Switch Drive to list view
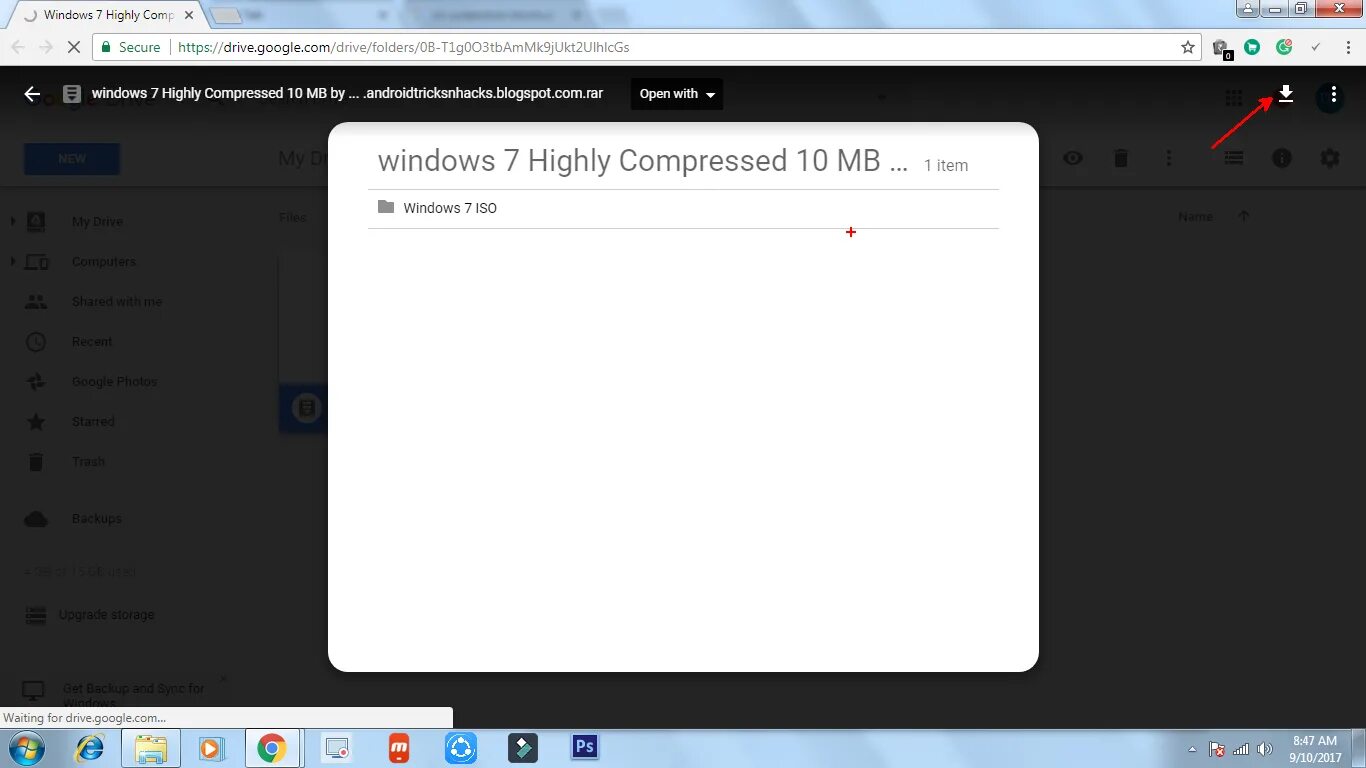This screenshot has height=768, width=1366. [x=1234, y=158]
